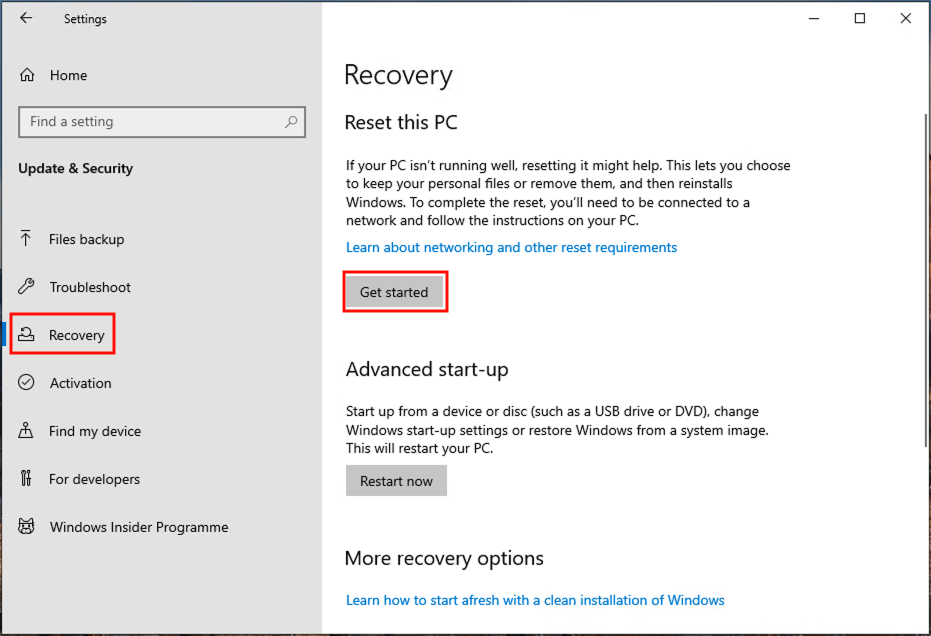Open the clean Windows installation link
Image resolution: width=931 pixels, height=636 pixels.
point(535,600)
